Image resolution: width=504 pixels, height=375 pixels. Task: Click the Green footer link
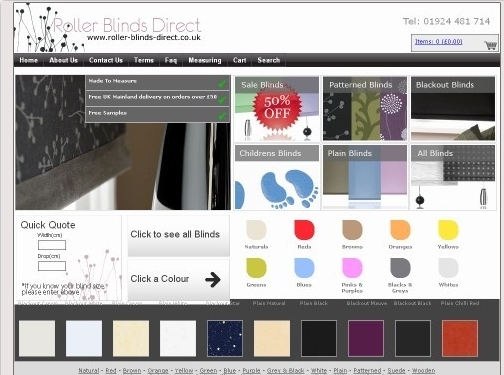point(208,370)
